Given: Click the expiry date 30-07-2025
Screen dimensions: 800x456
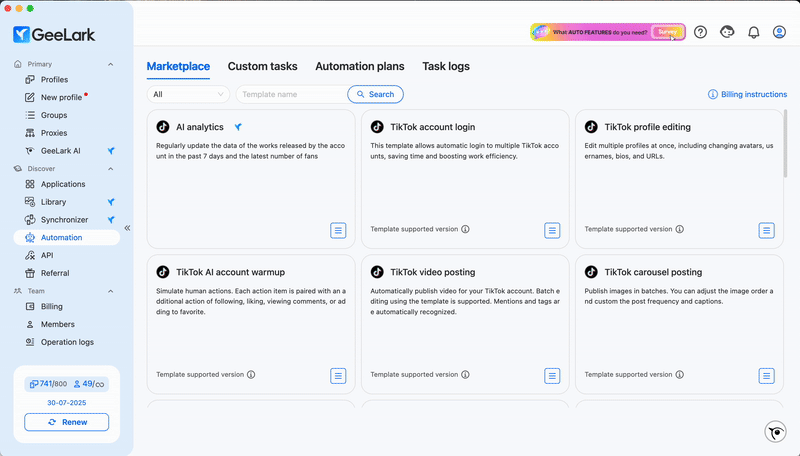Looking at the screenshot, I should (x=67, y=402).
